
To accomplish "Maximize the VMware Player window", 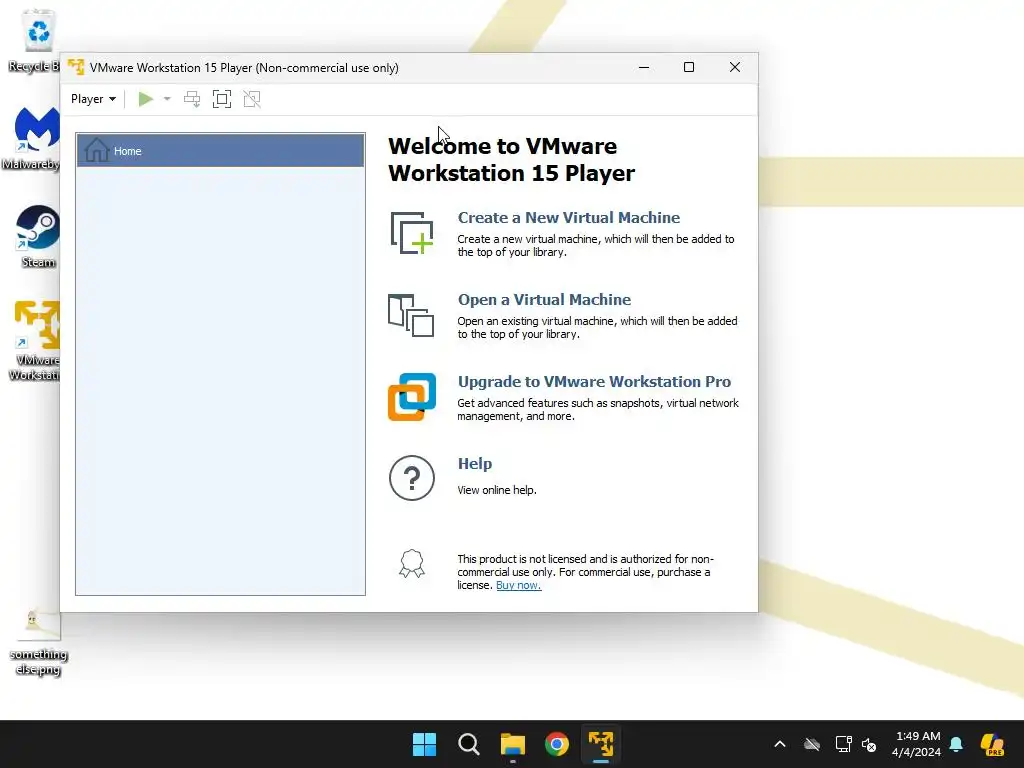I will click(x=689, y=67).
